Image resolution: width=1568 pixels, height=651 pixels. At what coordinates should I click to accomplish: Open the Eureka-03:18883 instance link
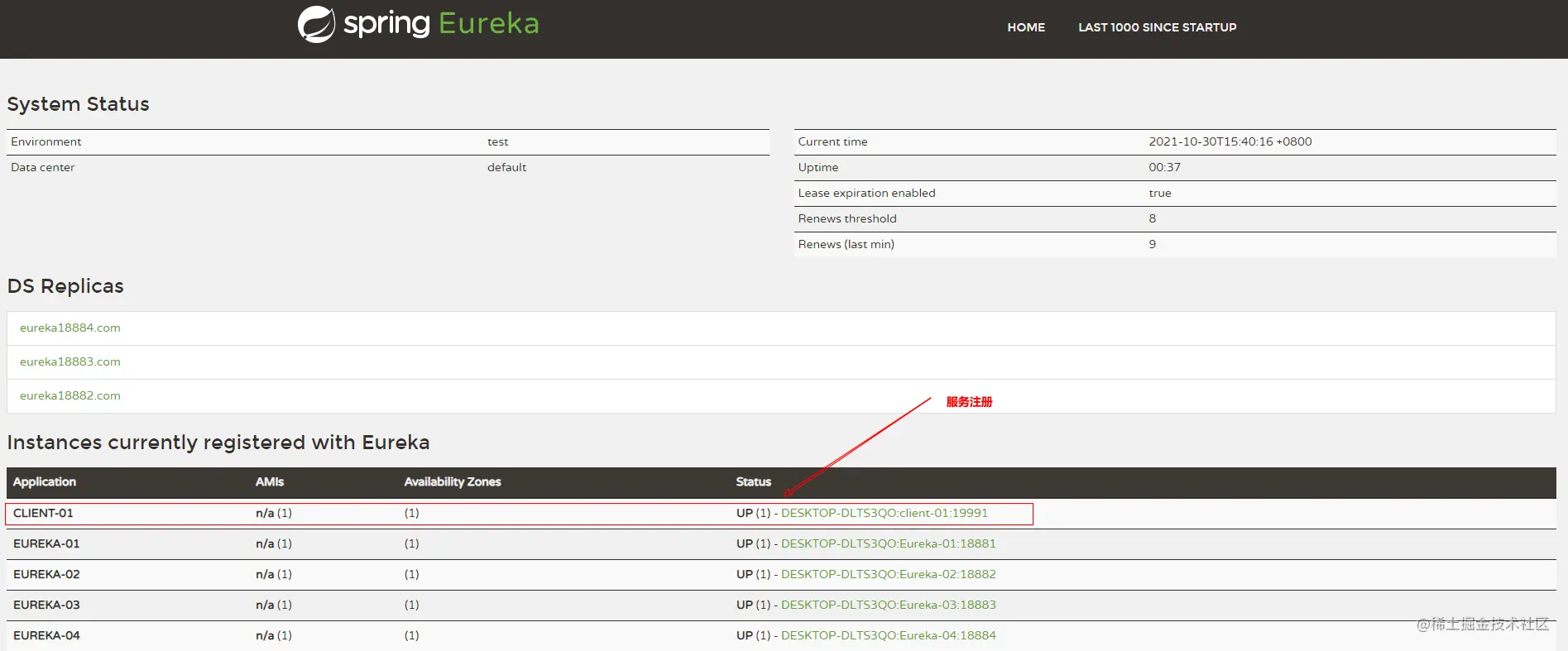point(889,605)
